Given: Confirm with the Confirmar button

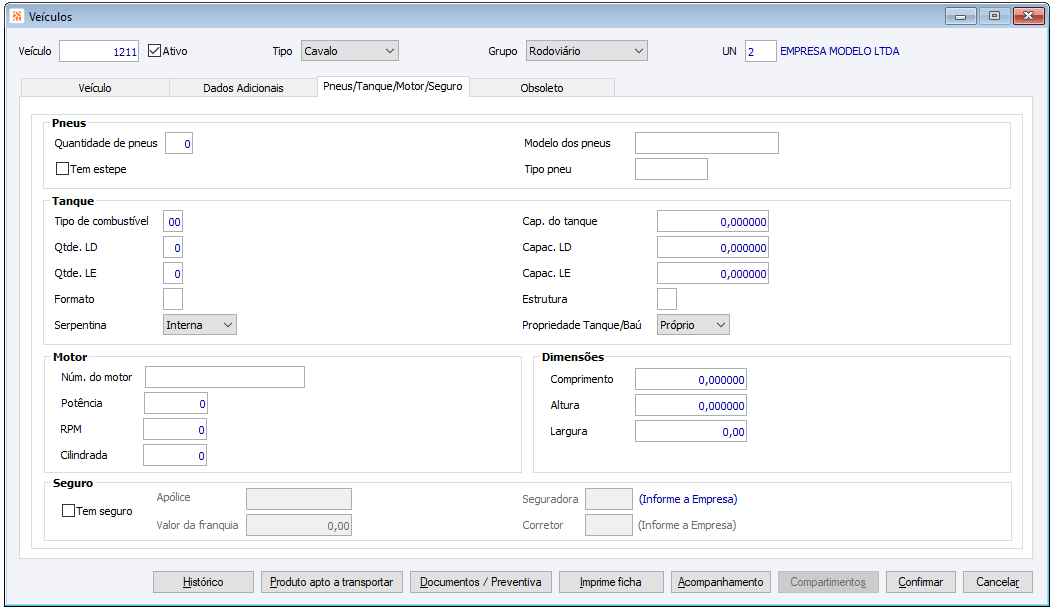Looking at the screenshot, I should point(920,582).
